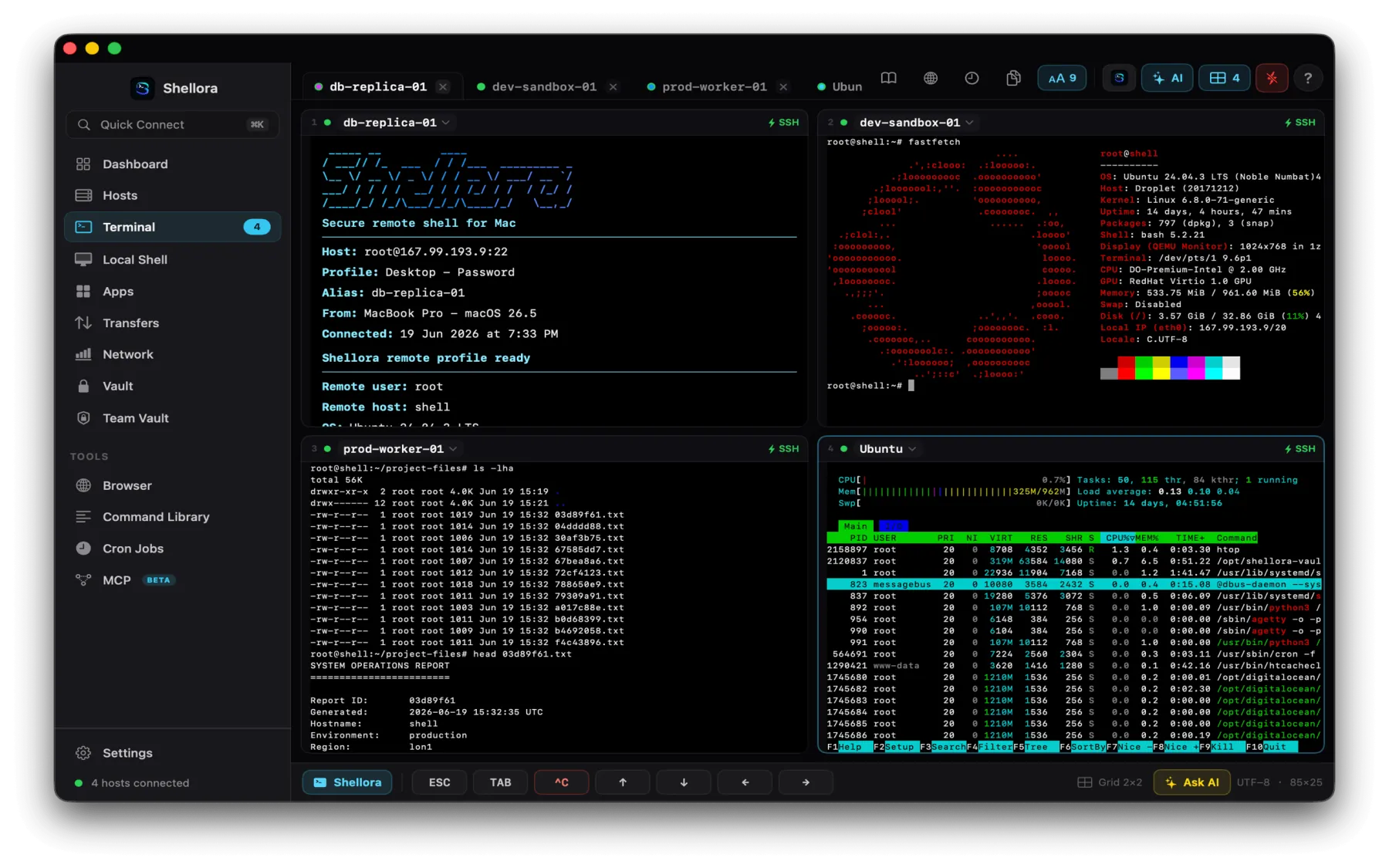Click the F10 Quit item in htop
This screenshot has height=868, width=1389.
(1270, 747)
